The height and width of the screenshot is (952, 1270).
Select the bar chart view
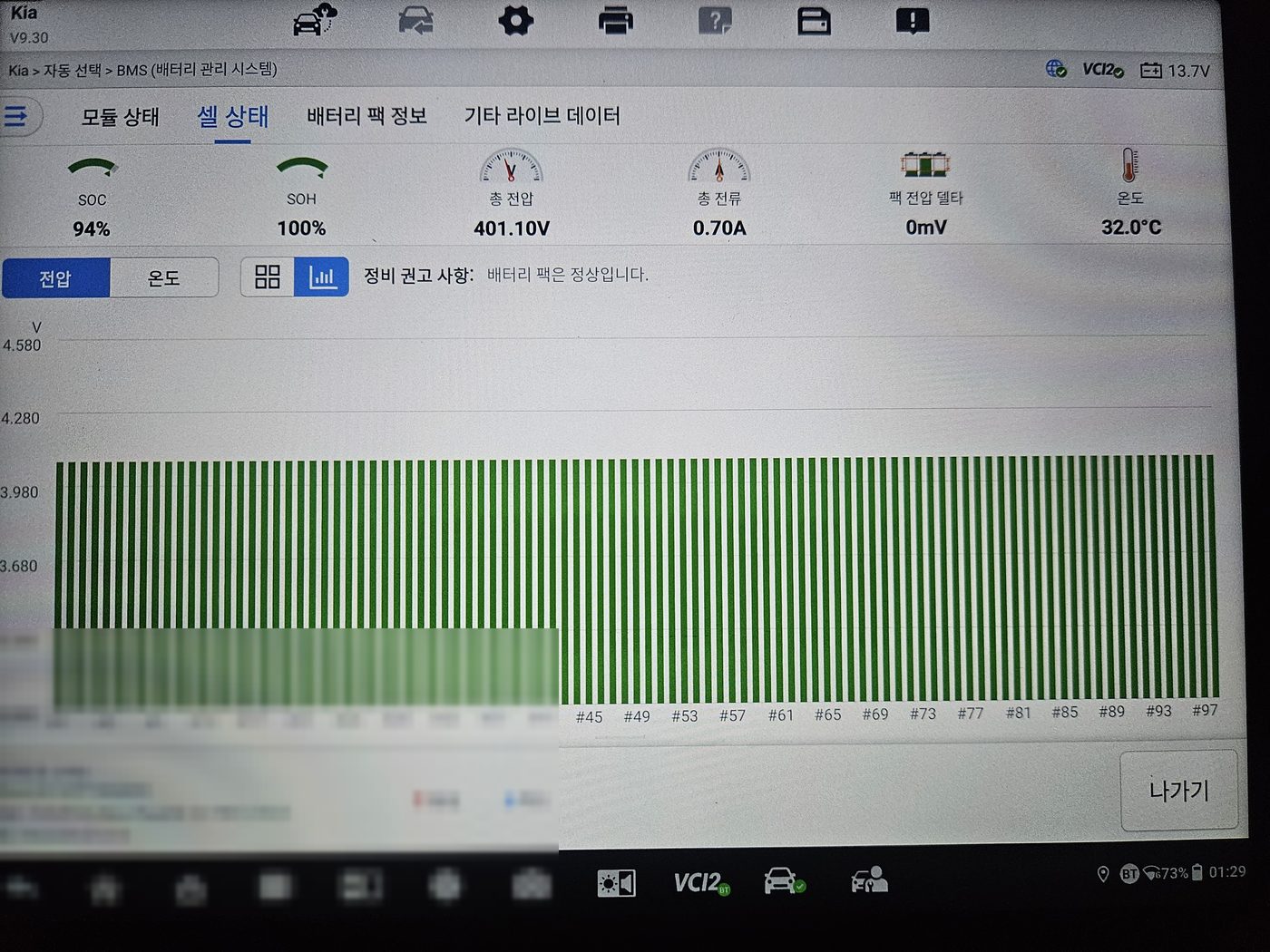(322, 277)
